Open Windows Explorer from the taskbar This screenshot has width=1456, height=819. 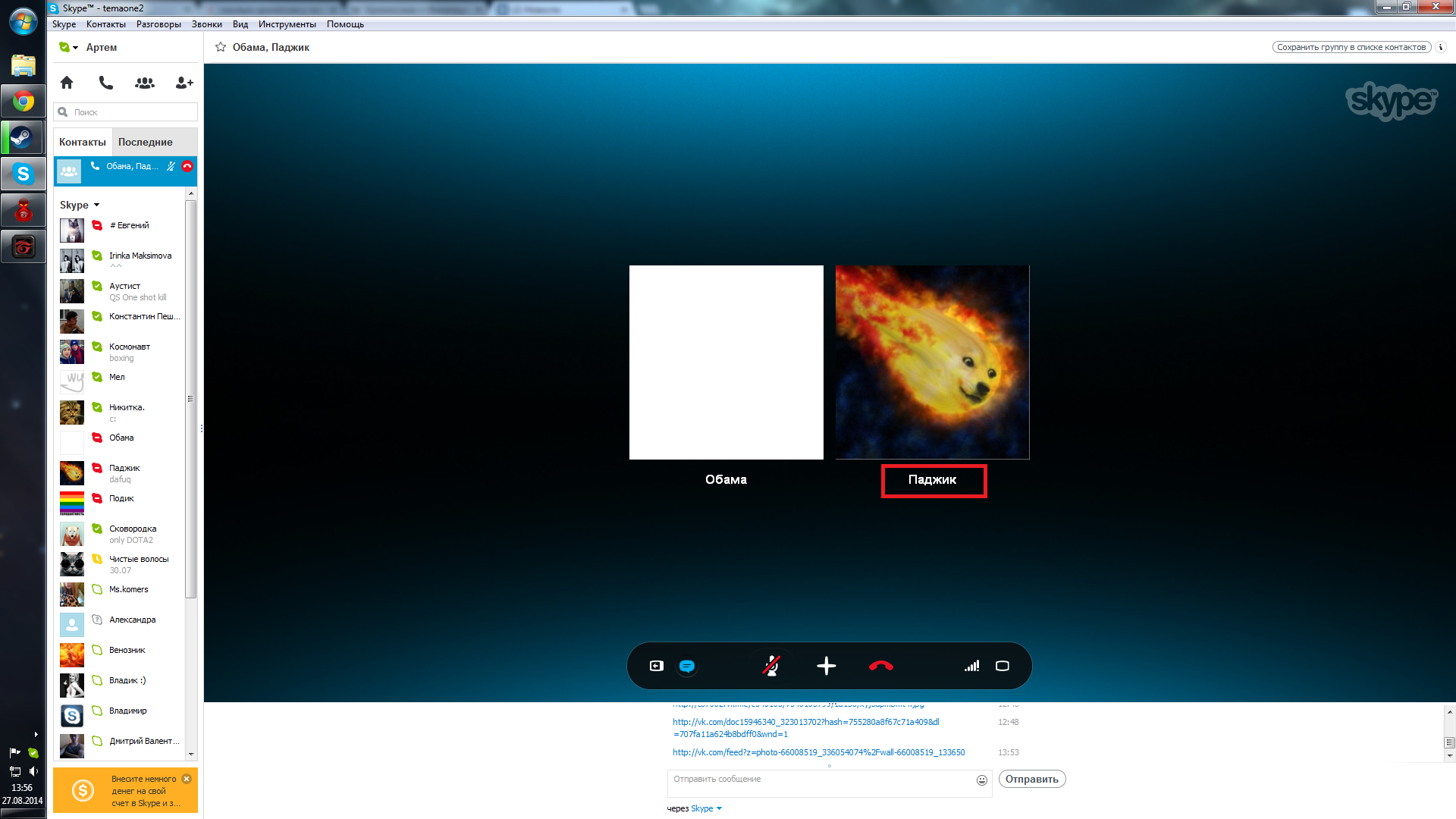click(x=24, y=65)
